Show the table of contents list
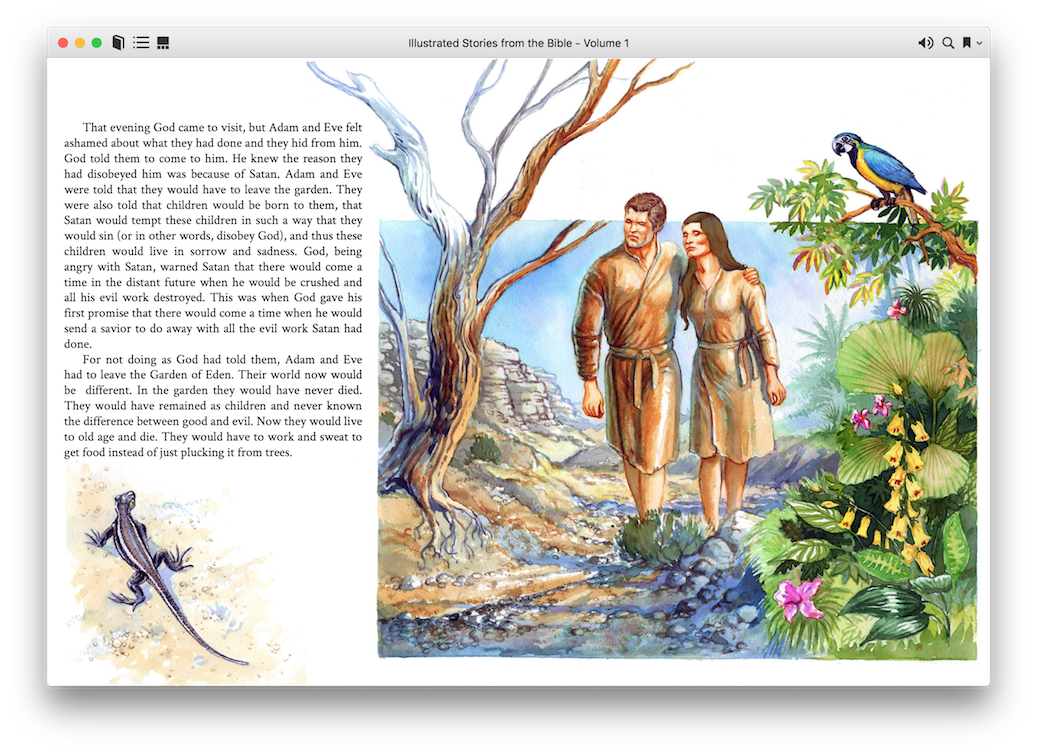Image resolution: width=1037 pixels, height=753 pixels. (x=141, y=43)
